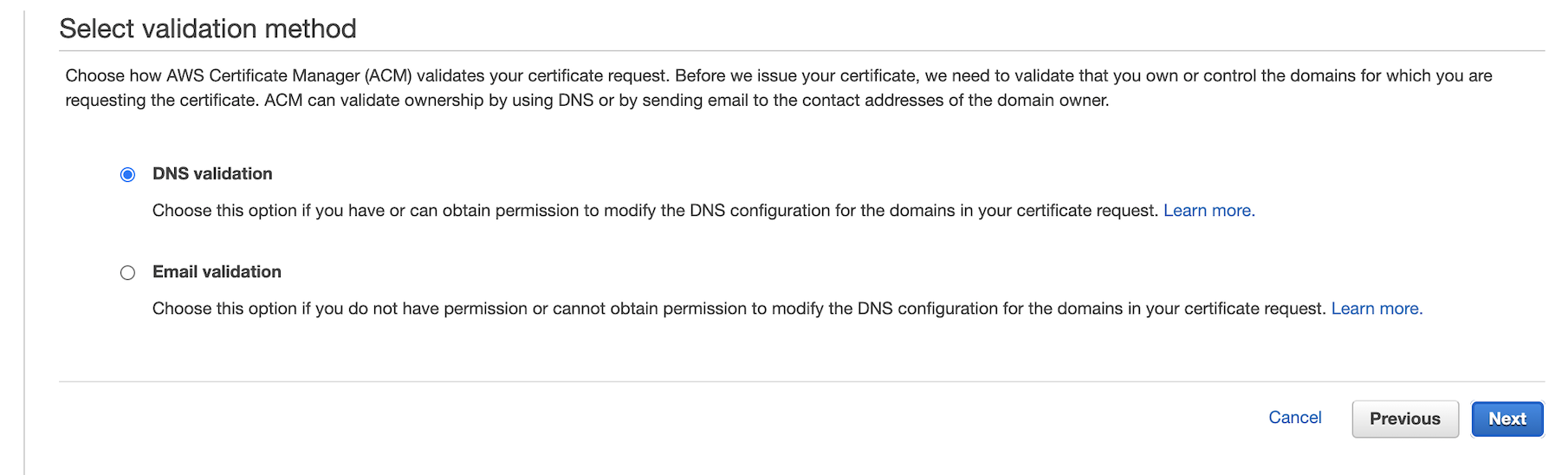Open Learn more link for Email validation
Screen dimensions: 1568x475
click(1377, 309)
